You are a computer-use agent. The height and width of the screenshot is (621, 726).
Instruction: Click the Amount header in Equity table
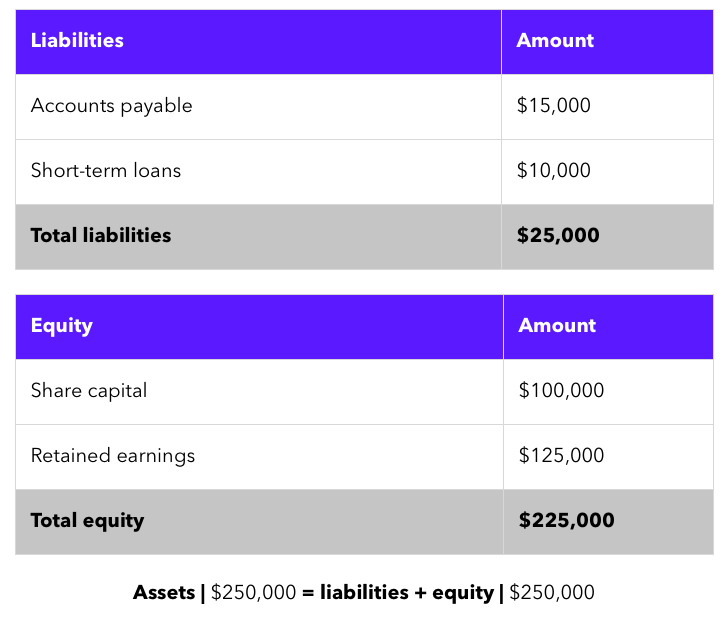(557, 326)
